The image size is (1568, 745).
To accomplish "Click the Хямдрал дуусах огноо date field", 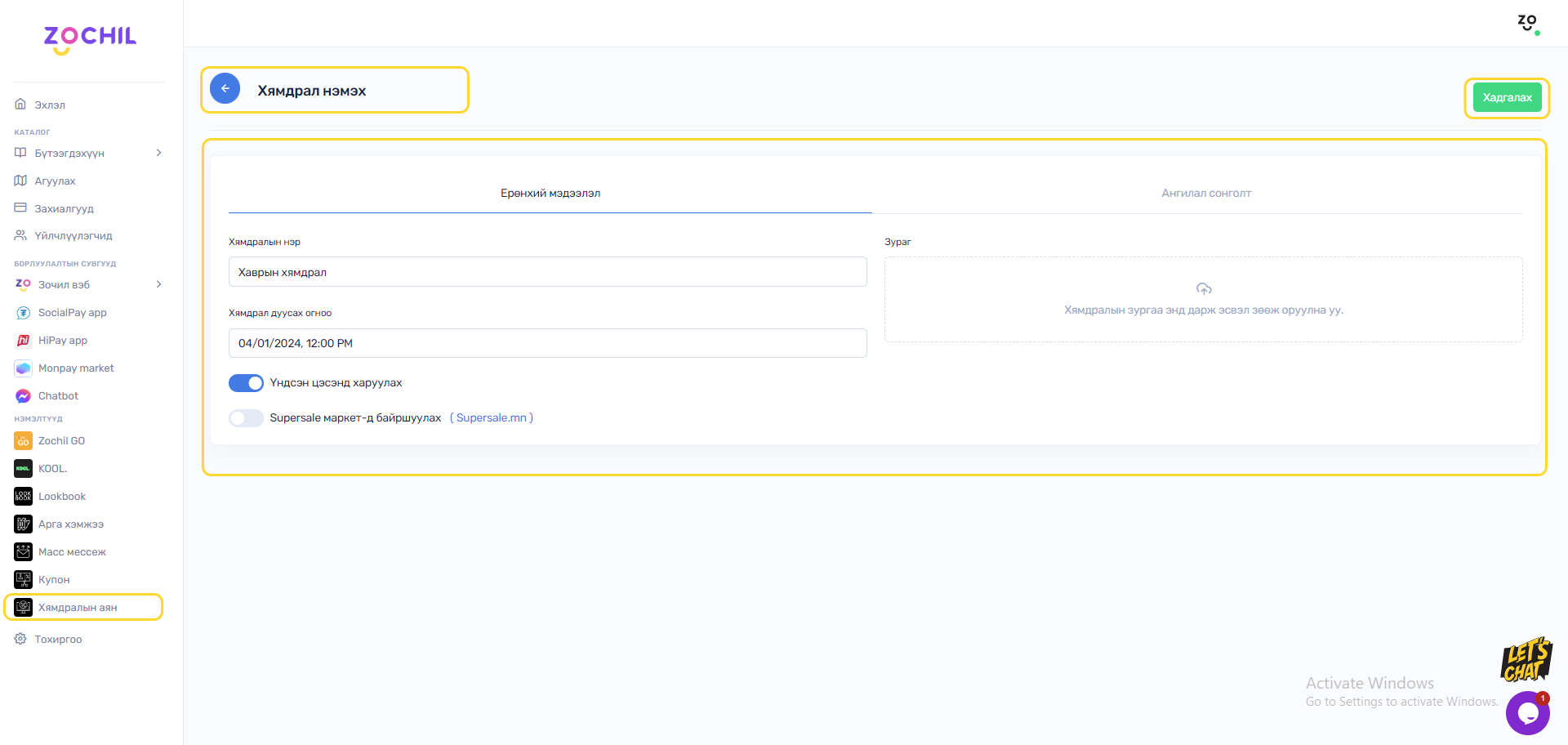I will click(x=547, y=343).
